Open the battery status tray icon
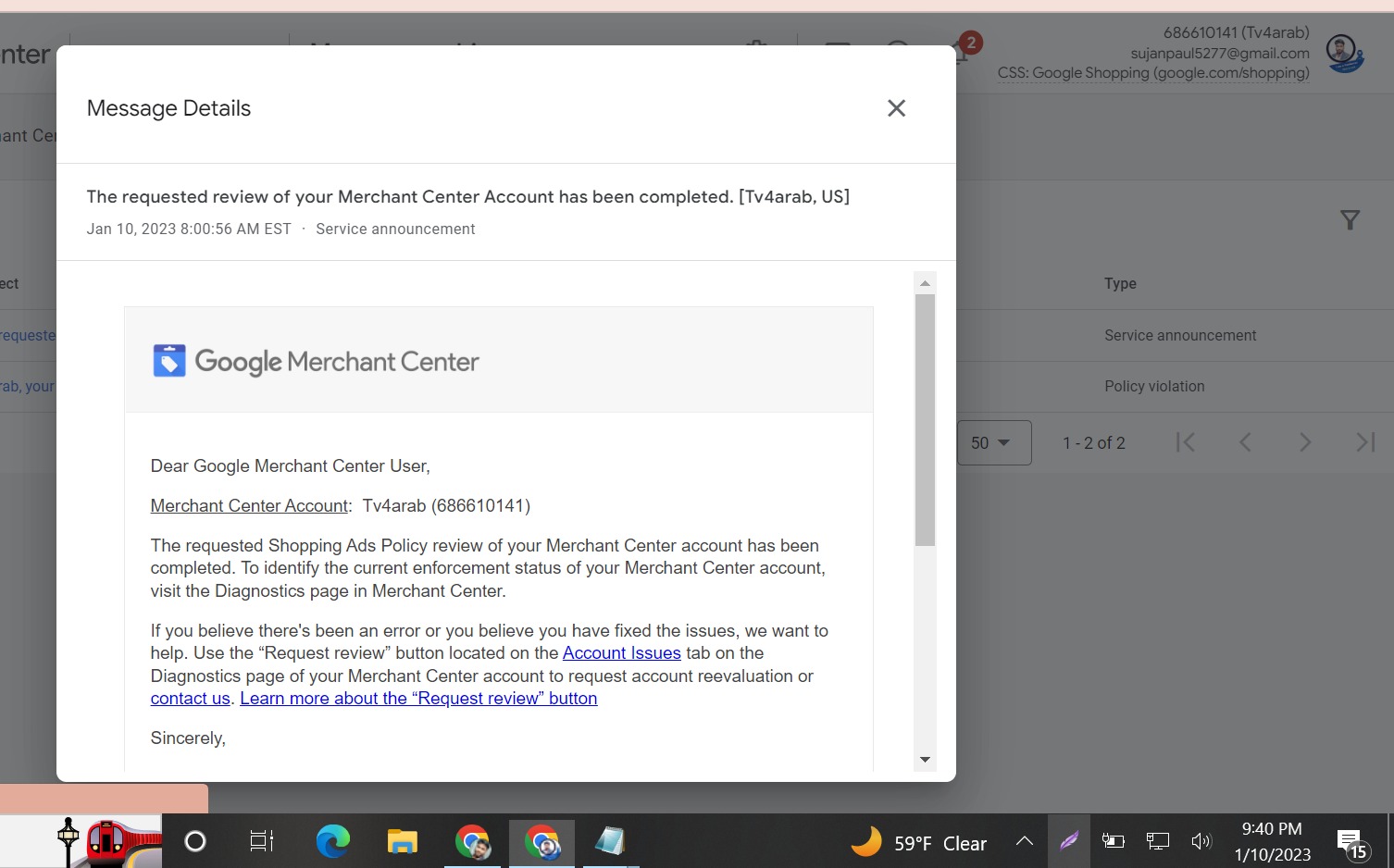This screenshot has width=1394, height=868. click(x=1113, y=841)
